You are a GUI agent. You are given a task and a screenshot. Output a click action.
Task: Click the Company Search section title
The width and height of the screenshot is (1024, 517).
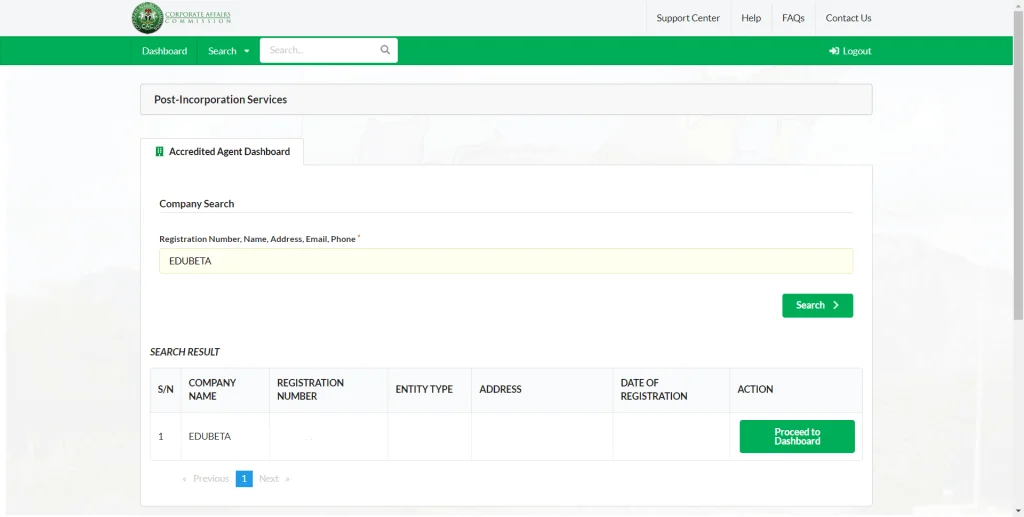pyautogui.click(x=197, y=204)
